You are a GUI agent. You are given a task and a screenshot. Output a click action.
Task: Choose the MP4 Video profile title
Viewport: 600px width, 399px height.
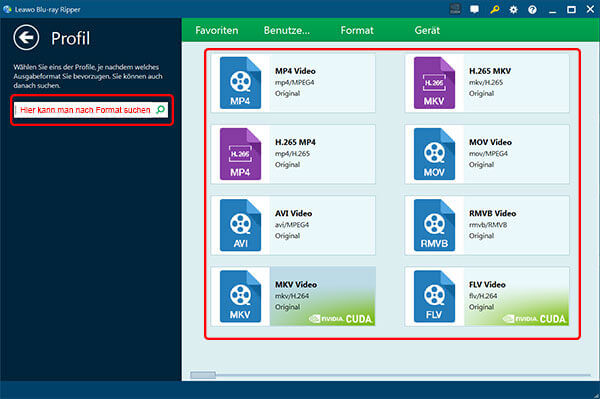[x=295, y=71]
